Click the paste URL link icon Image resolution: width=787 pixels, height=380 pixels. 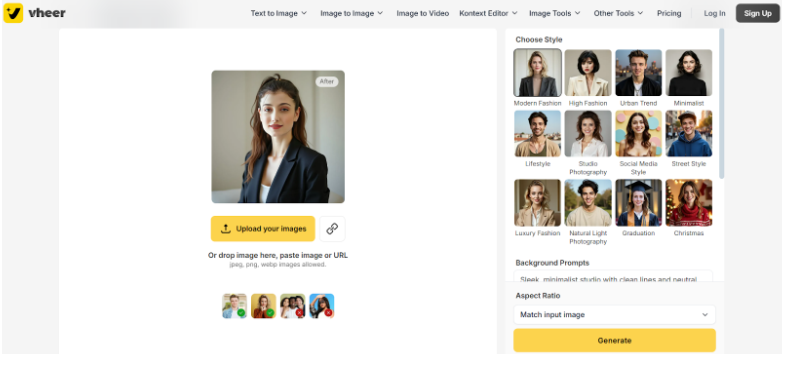332,229
